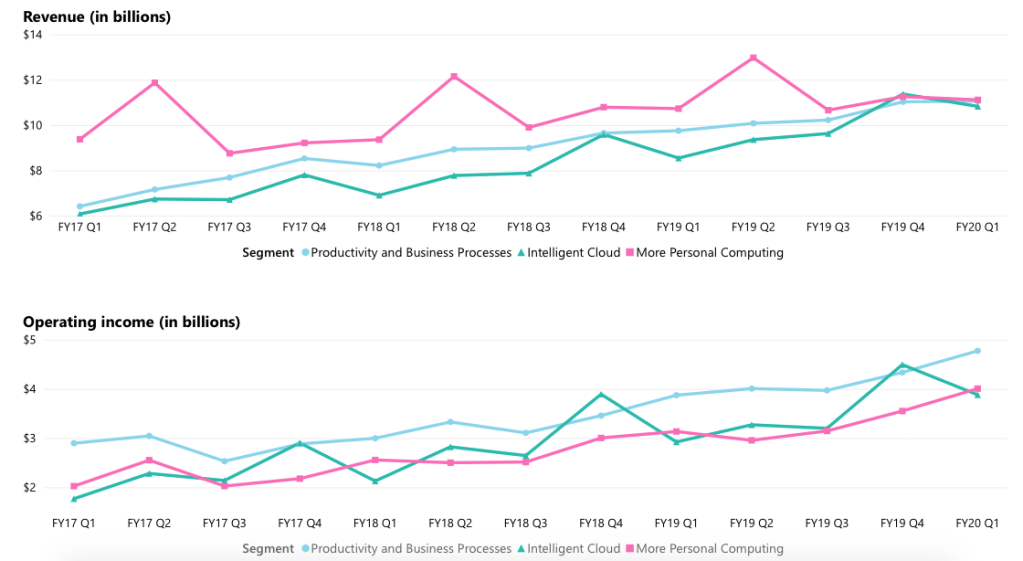Click Intelligent Cloud FY18 Q4 operating income peak
Screen dimensions: 1023x561
pos(601,394)
